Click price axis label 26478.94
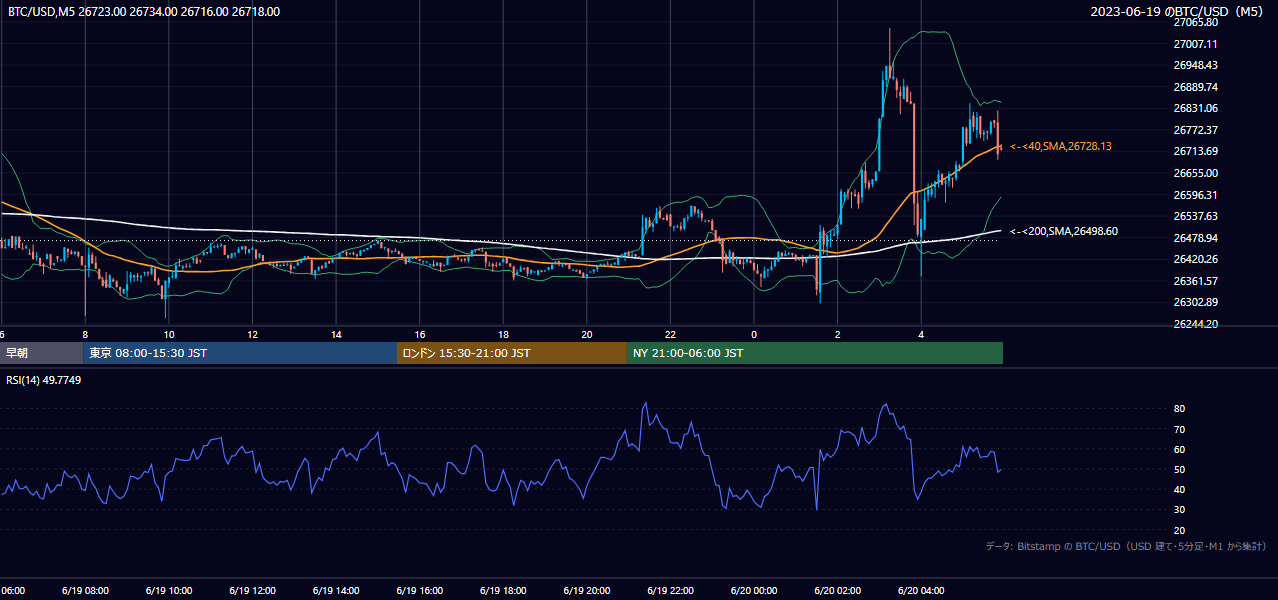This screenshot has width=1278, height=600. tap(1195, 238)
